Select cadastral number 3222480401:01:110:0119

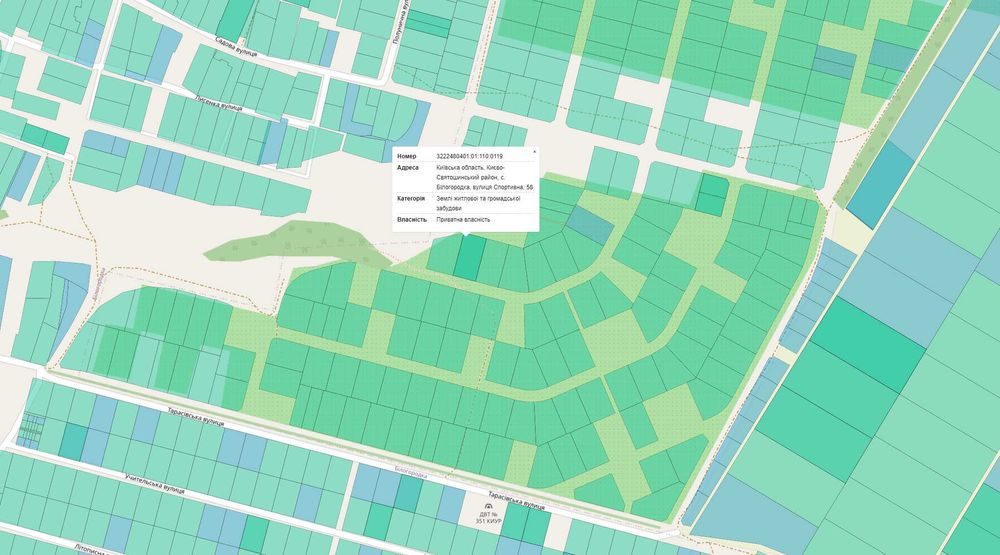pos(469,156)
